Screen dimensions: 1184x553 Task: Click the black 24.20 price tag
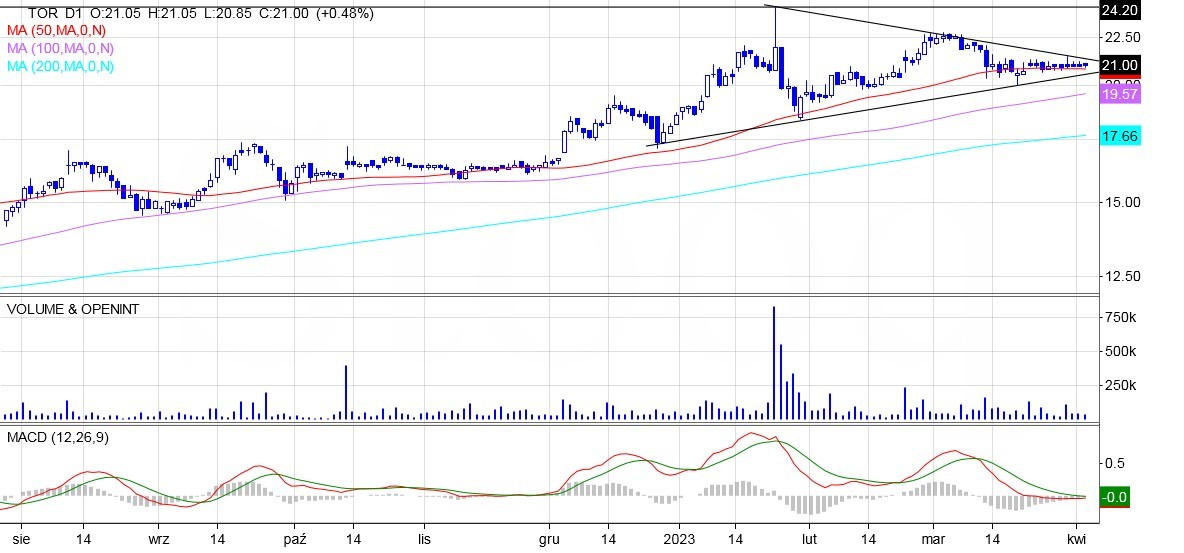tap(1119, 11)
